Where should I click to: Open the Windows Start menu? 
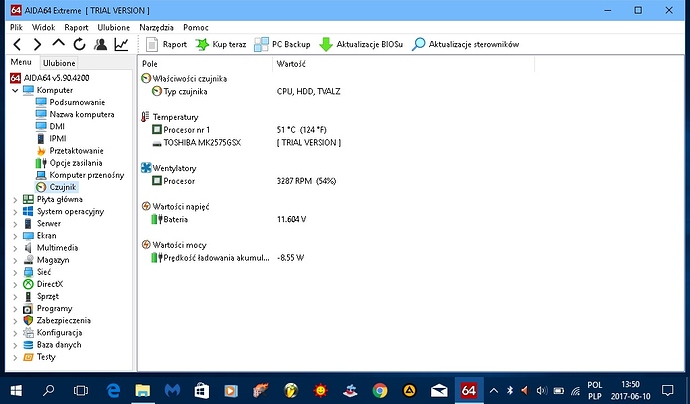pyautogui.click(x=16, y=390)
